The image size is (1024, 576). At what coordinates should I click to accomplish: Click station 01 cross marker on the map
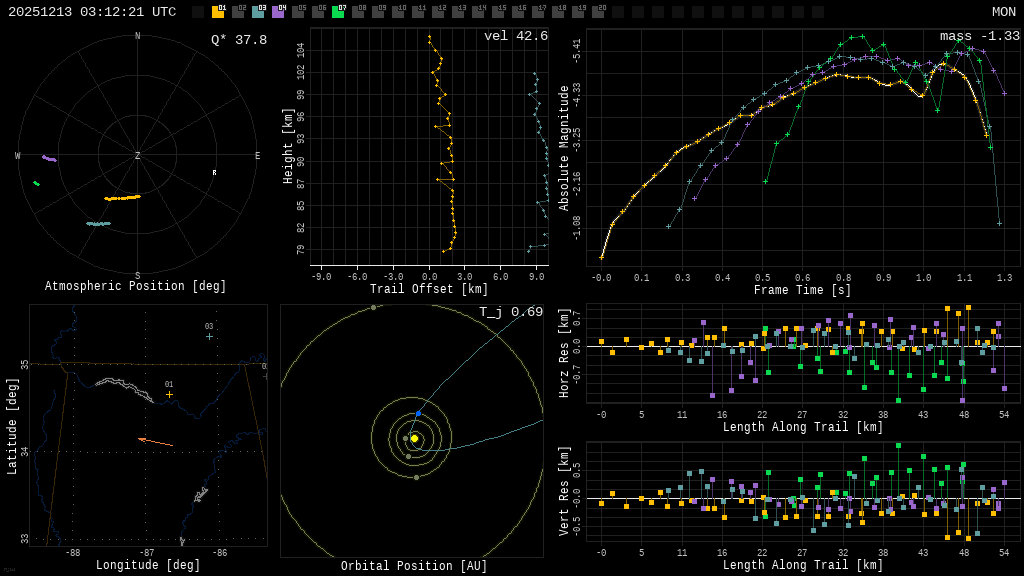coord(169,394)
